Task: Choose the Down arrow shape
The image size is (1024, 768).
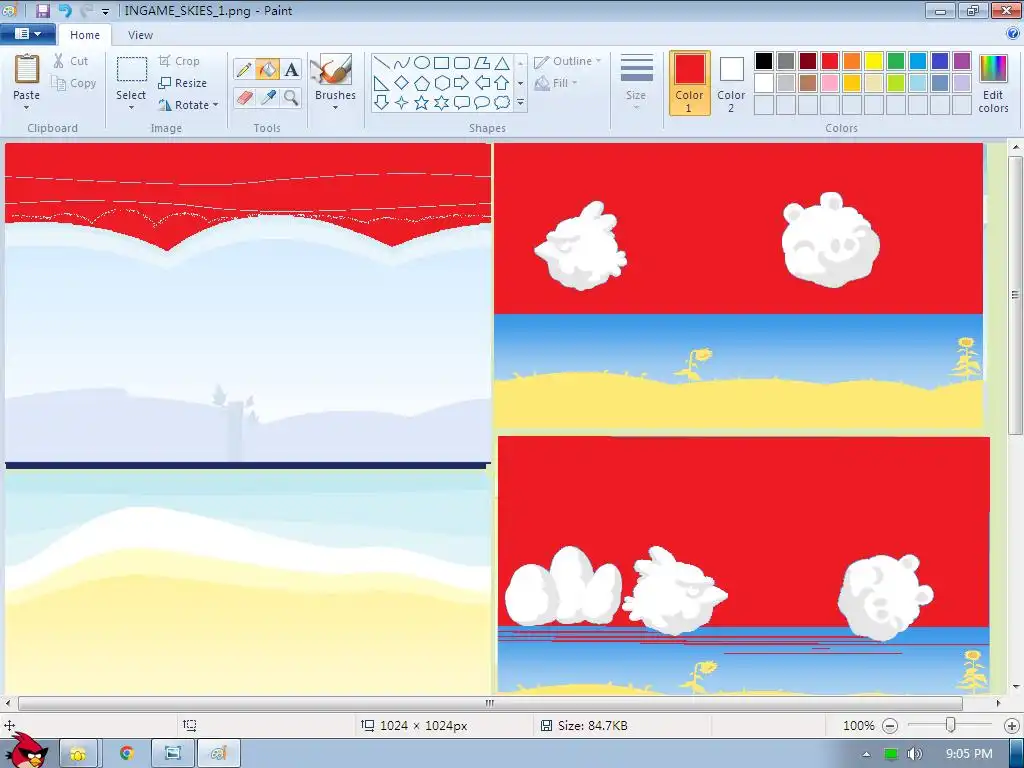Action: tap(381, 103)
